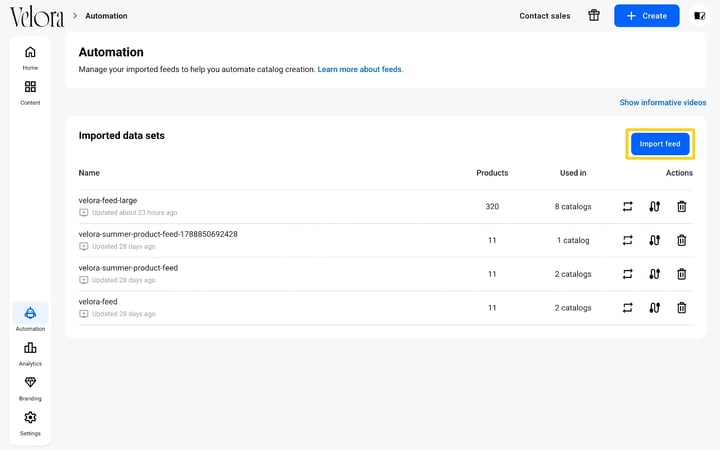Click update status icon under velora-feed-large
The width and height of the screenshot is (720, 450).
84,213
